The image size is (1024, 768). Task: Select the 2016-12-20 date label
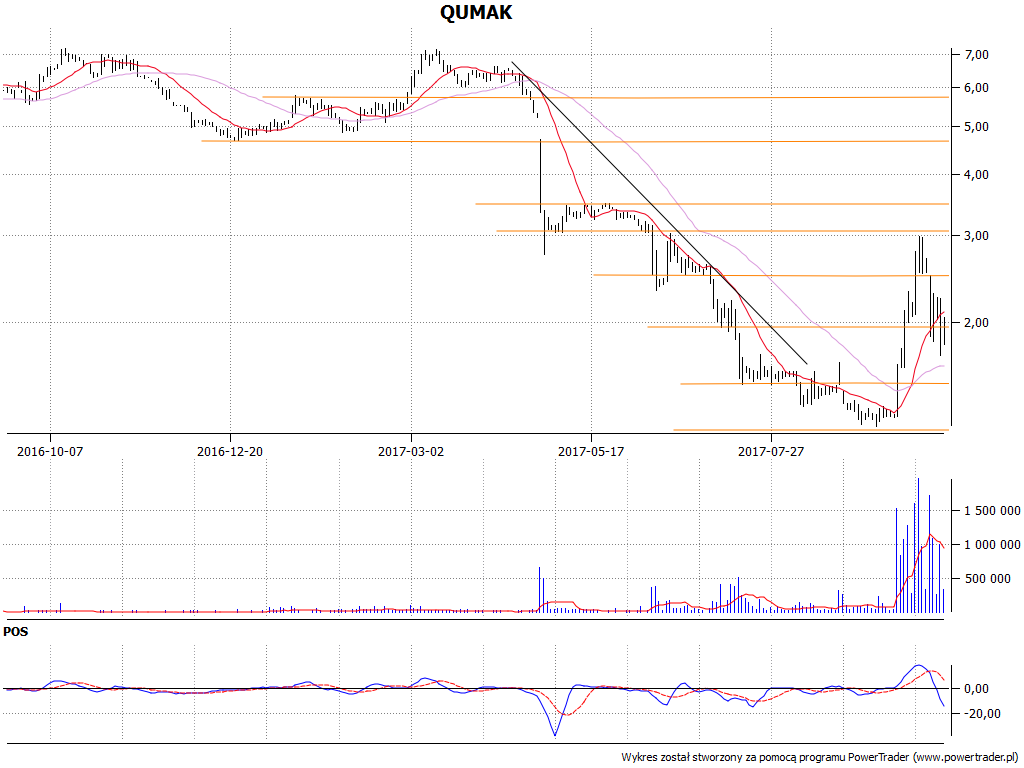(230, 451)
